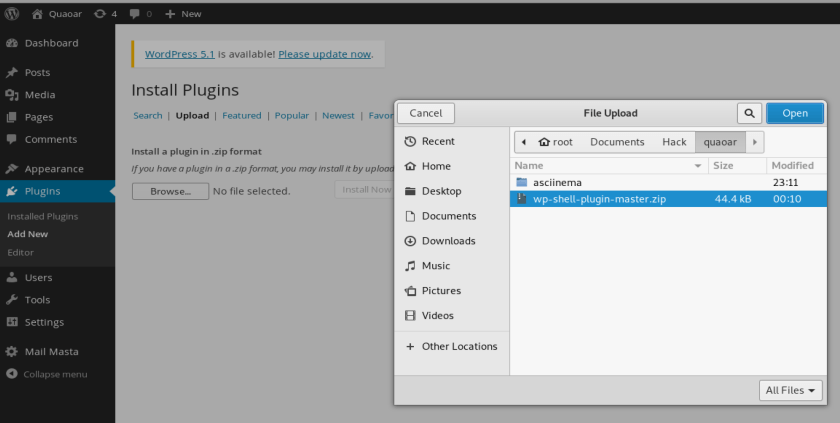This screenshot has height=423, width=840.
Task: Click the Name column sort arrow
Action: click(698, 166)
